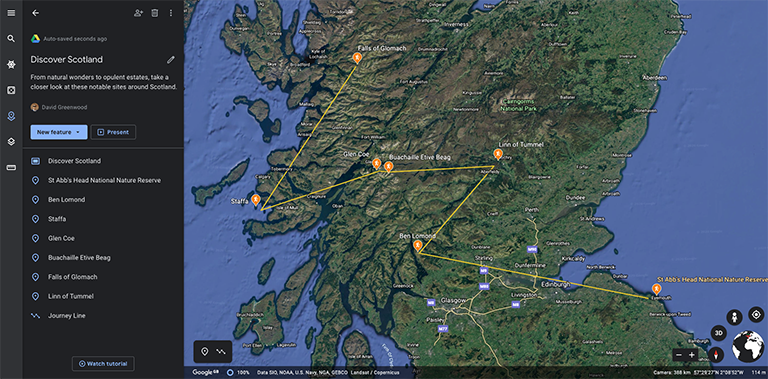Click the I'm Feeling Lucky dice icon
Screen dimensions: 768x379
tap(11, 90)
